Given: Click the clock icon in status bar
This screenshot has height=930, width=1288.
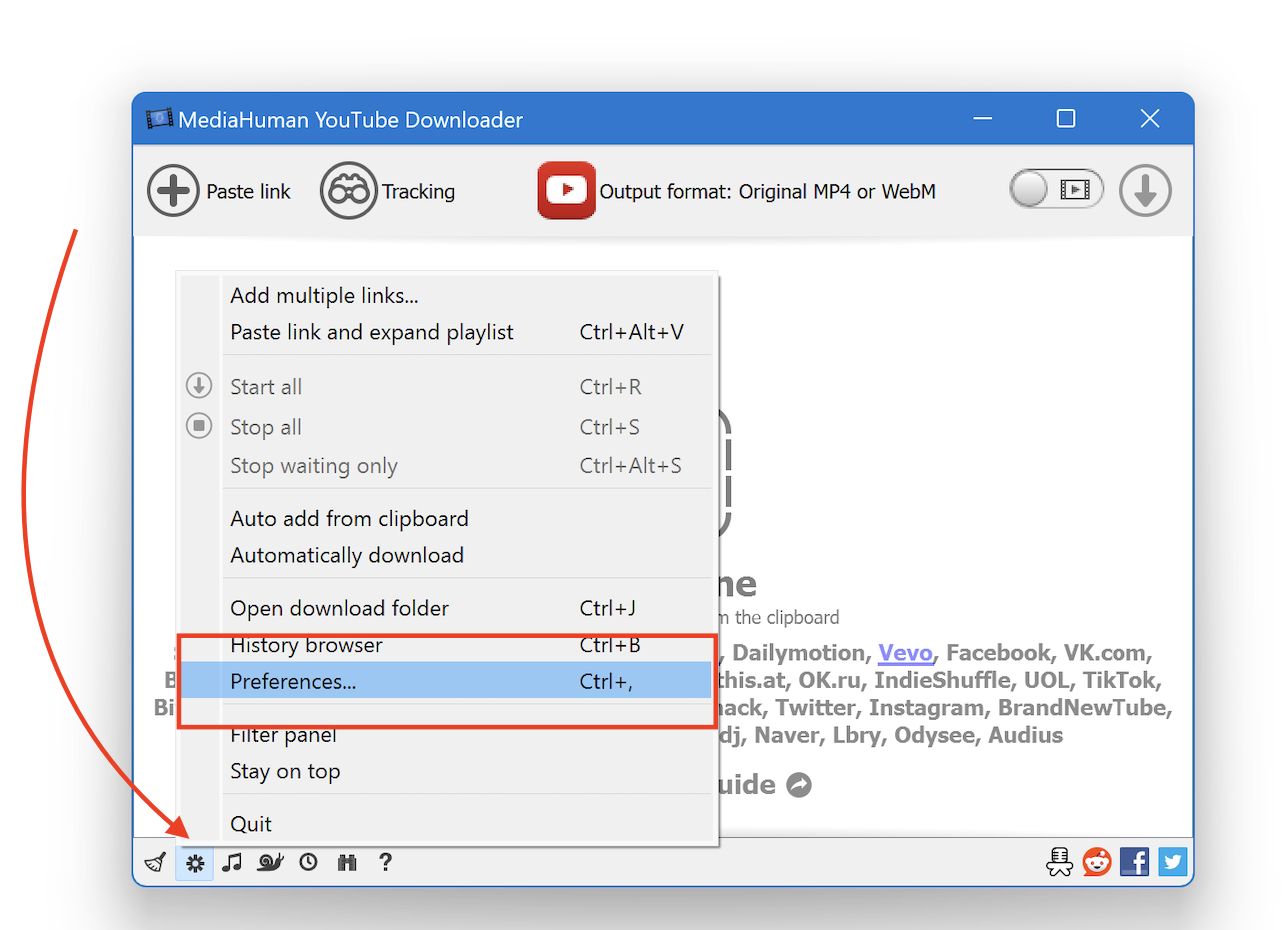Looking at the screenshot, I should [x=309, y=862].
